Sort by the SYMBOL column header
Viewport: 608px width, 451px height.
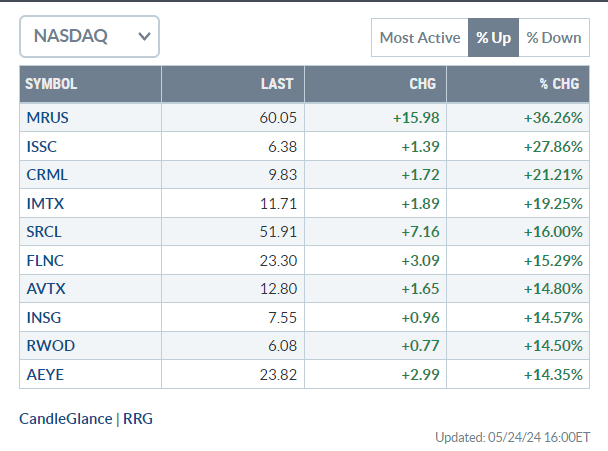tap(51, 85)
